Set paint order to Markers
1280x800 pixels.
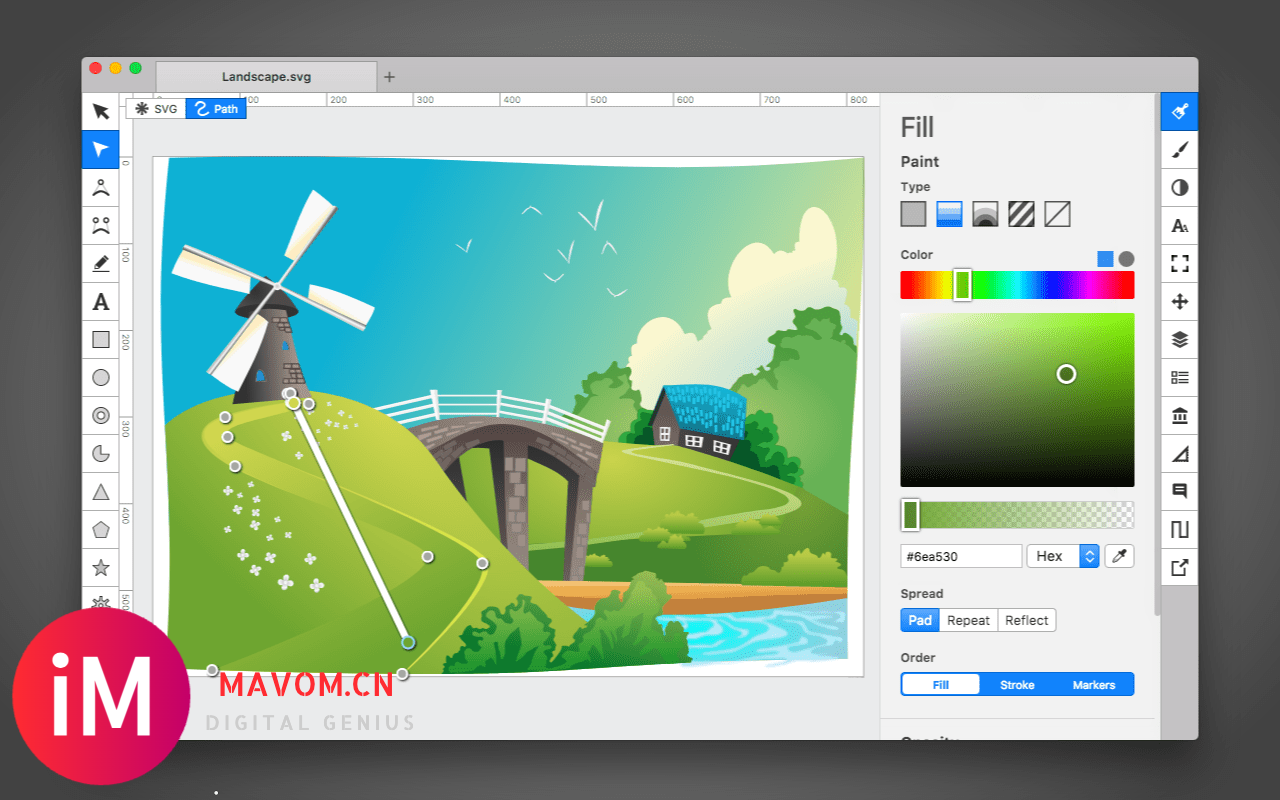click(1094, 685)
